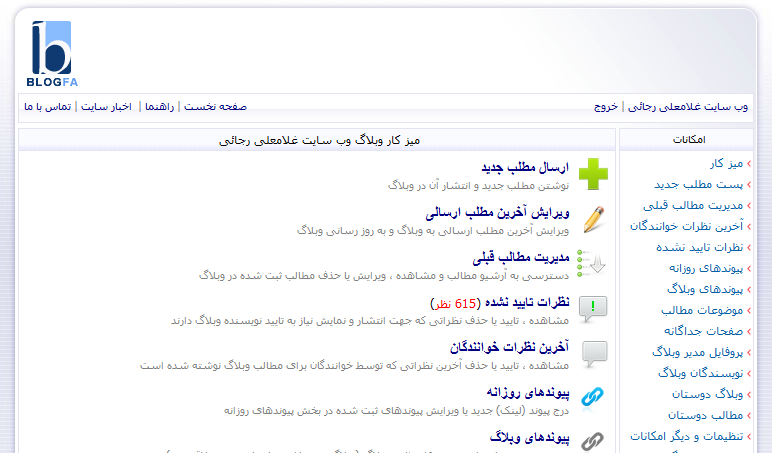This screenshot has width=772, height=453.
Task: Open تماس با ما in top menu
Action: pos(47,106)
